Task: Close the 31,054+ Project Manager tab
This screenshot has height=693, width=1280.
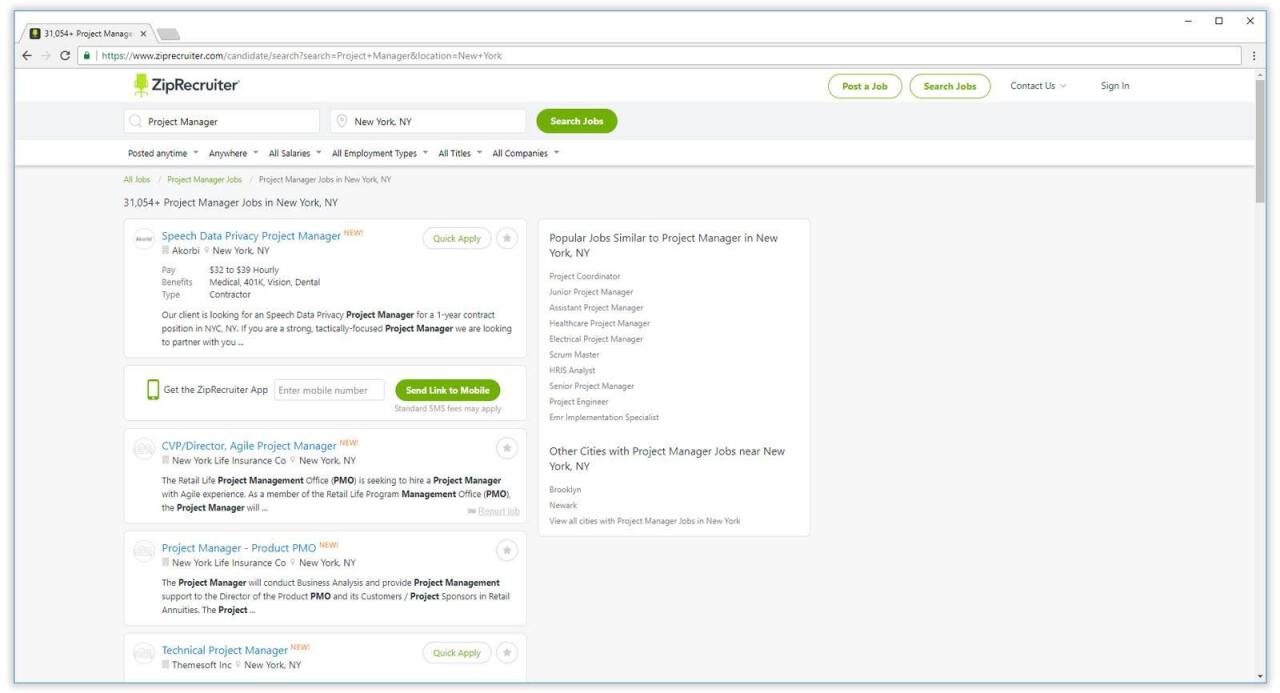Action: coord(143,33)
